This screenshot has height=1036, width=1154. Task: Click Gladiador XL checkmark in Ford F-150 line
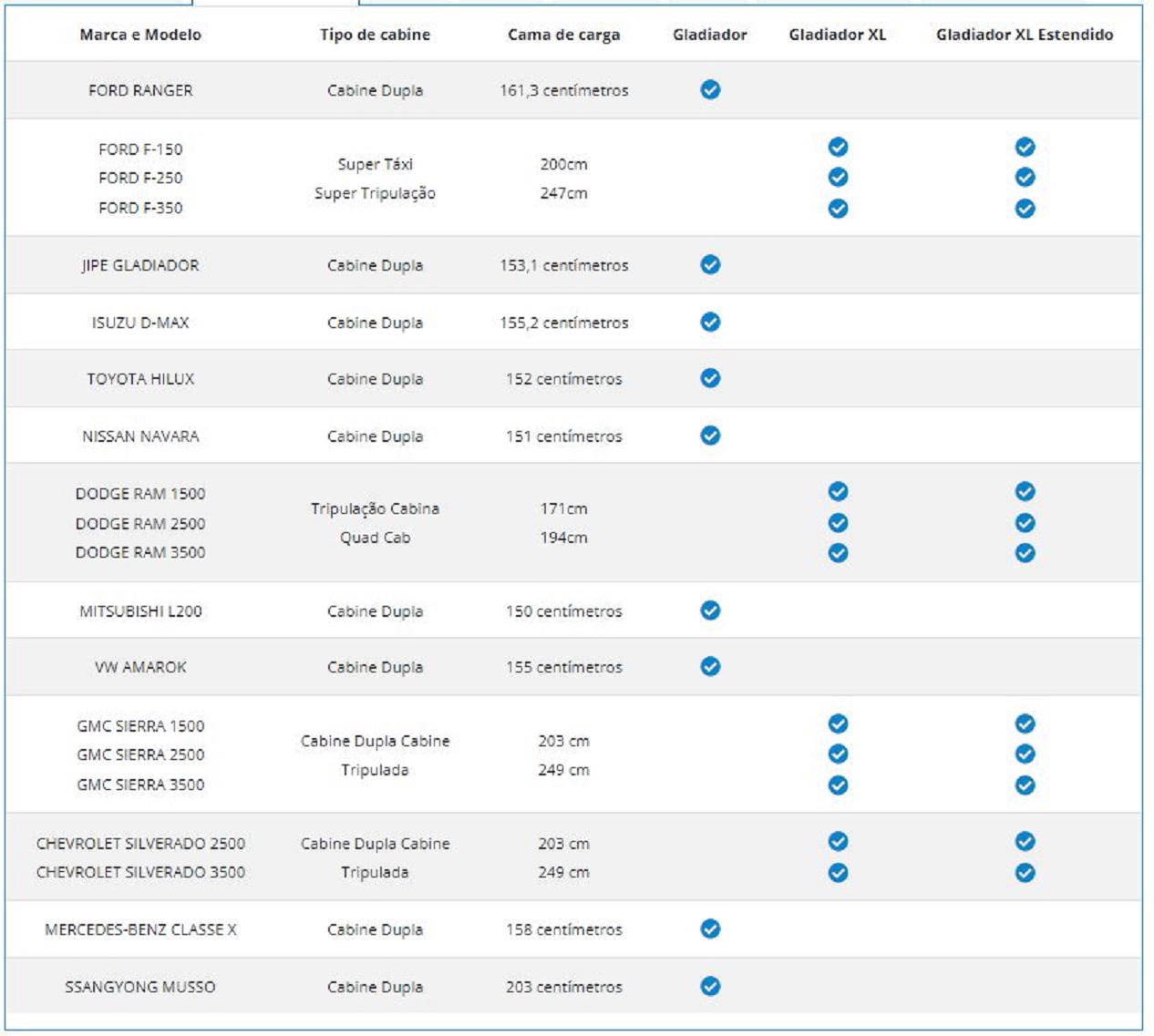click(x=838, y=147)
